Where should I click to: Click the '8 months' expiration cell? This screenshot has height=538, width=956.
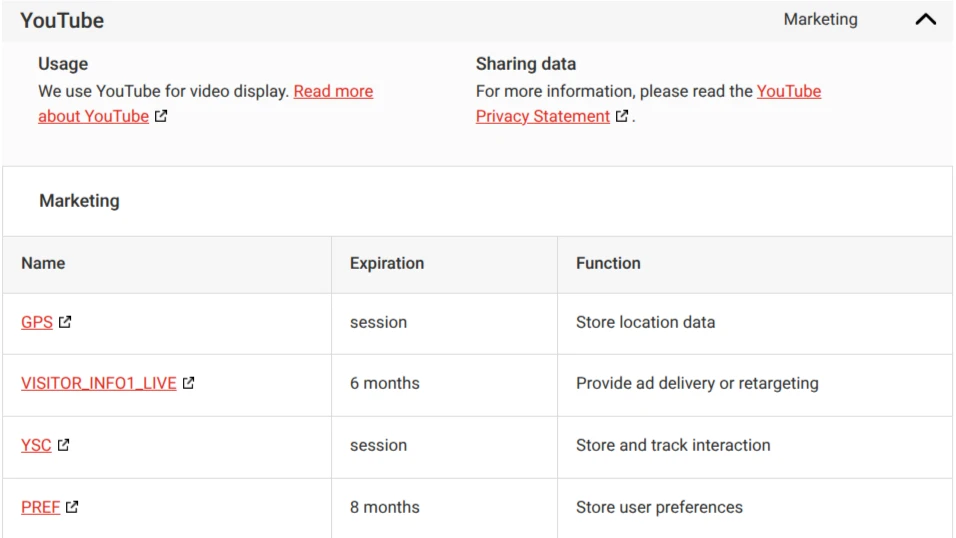click(x=385, y=507)
